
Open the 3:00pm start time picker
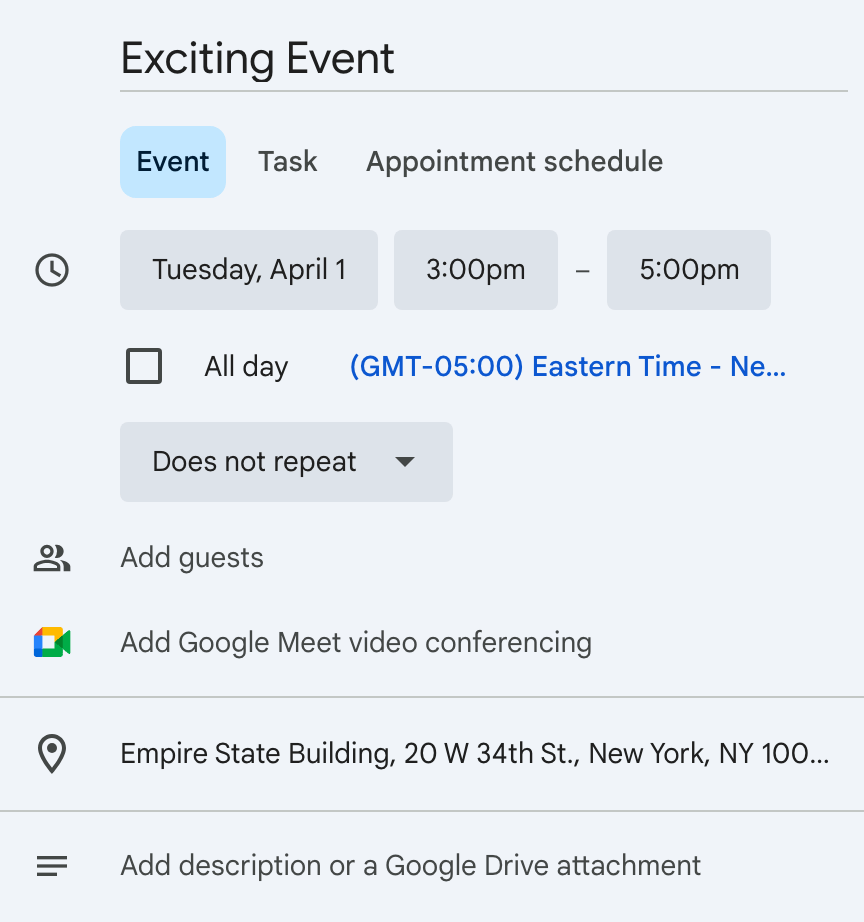click(475, 270)
